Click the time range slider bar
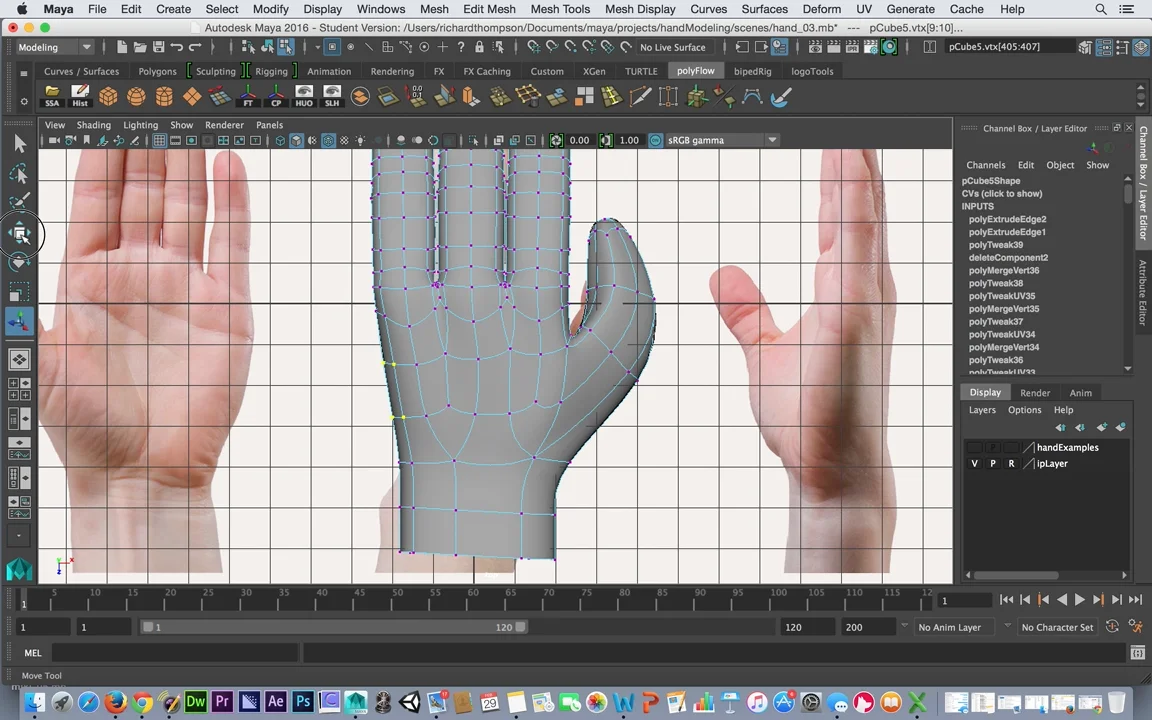This screenshot has height=720, width=1152. tap(334, 627)
